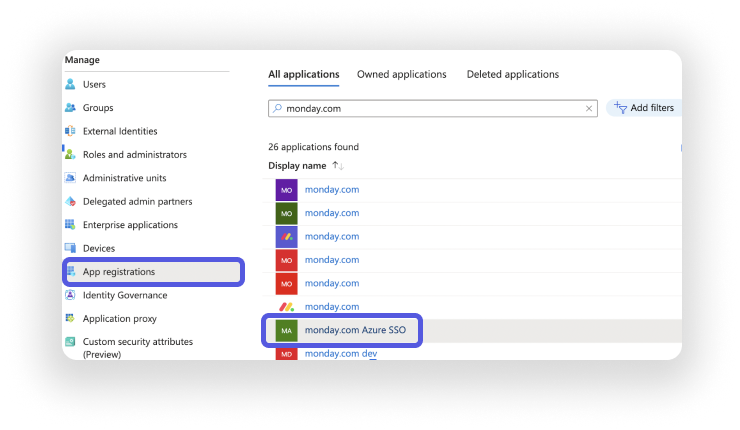Click the search magnifier icon
This screenshot has height=430, width=740.
coord(278,108)
